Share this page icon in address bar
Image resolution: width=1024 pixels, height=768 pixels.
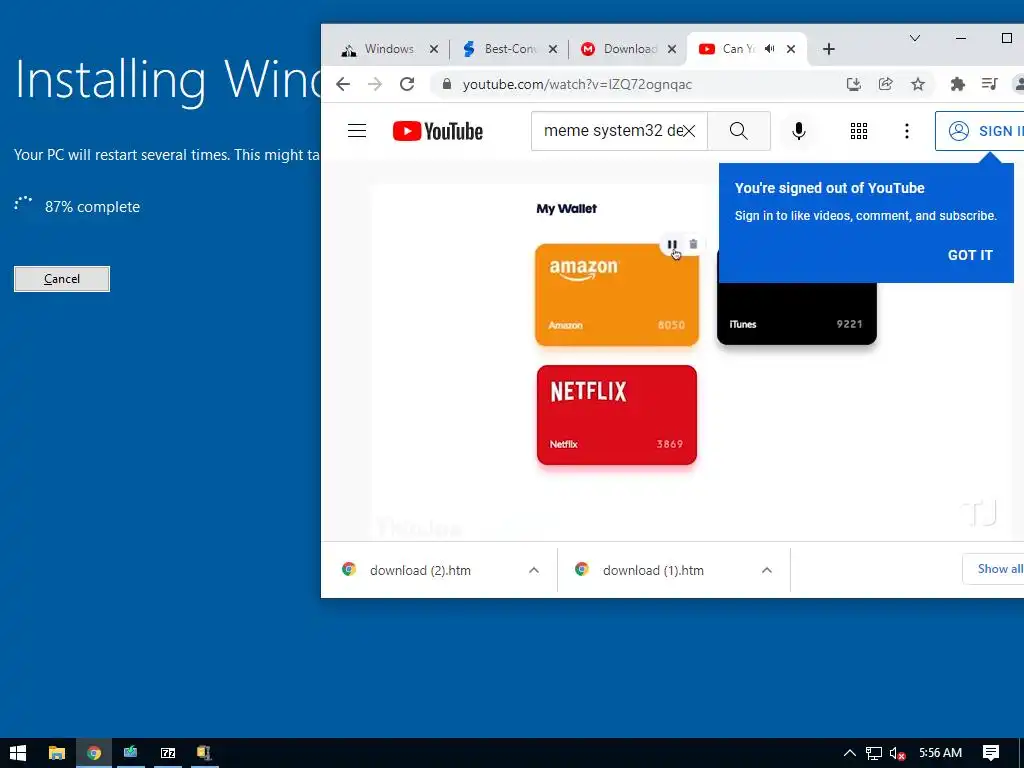click(x=886, y=84)
